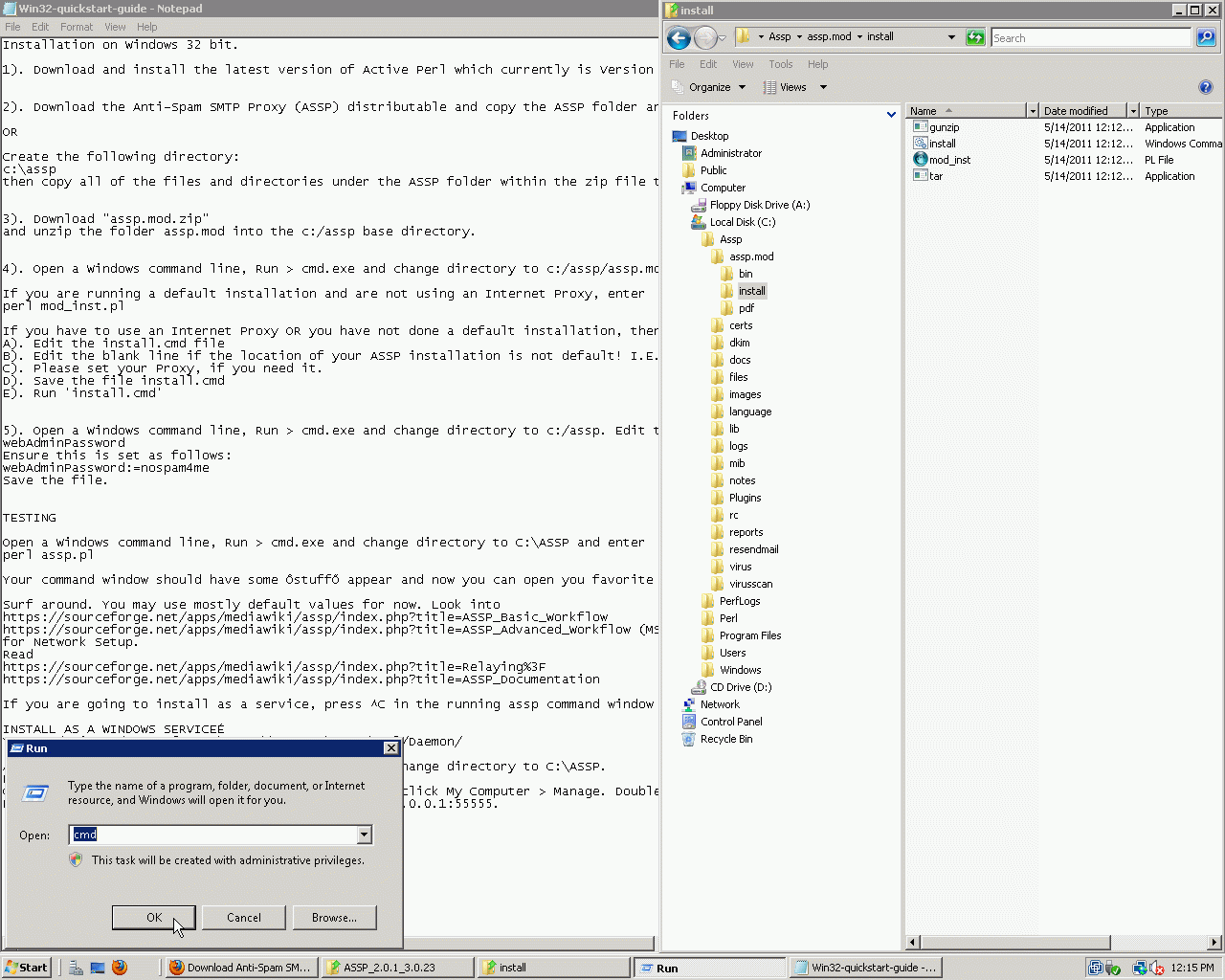The image size is (1225, 980).
Task: Click the Local Disk (C:) drive icon
Action: click(x=699, y=222)
